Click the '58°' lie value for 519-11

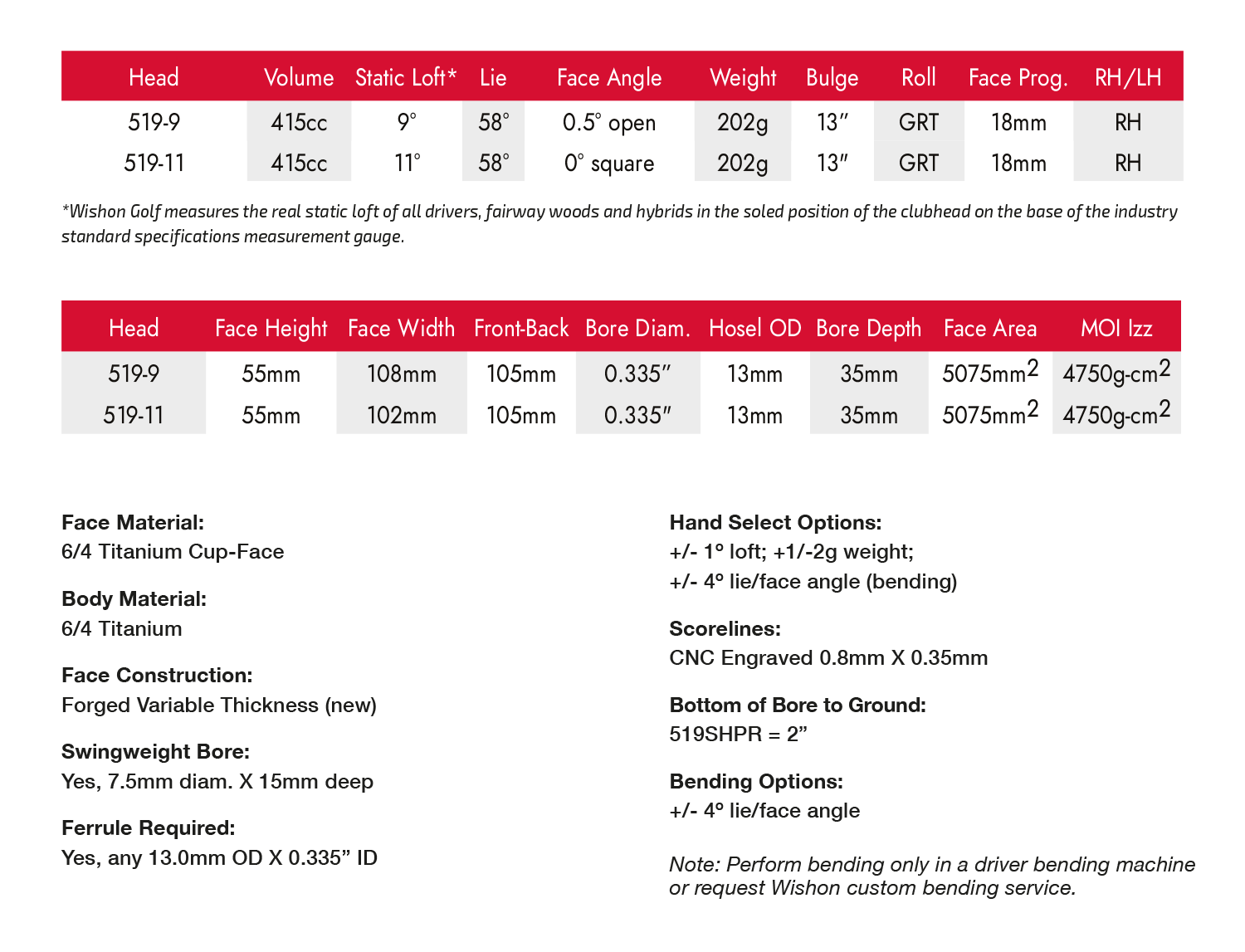tap(494, 163)
